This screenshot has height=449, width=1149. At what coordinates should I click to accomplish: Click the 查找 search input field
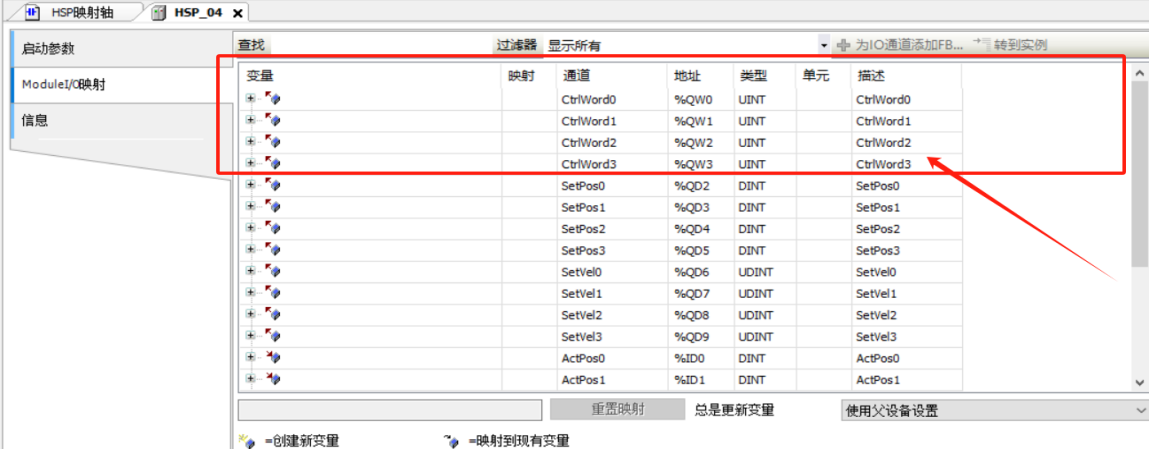(381, 45)
